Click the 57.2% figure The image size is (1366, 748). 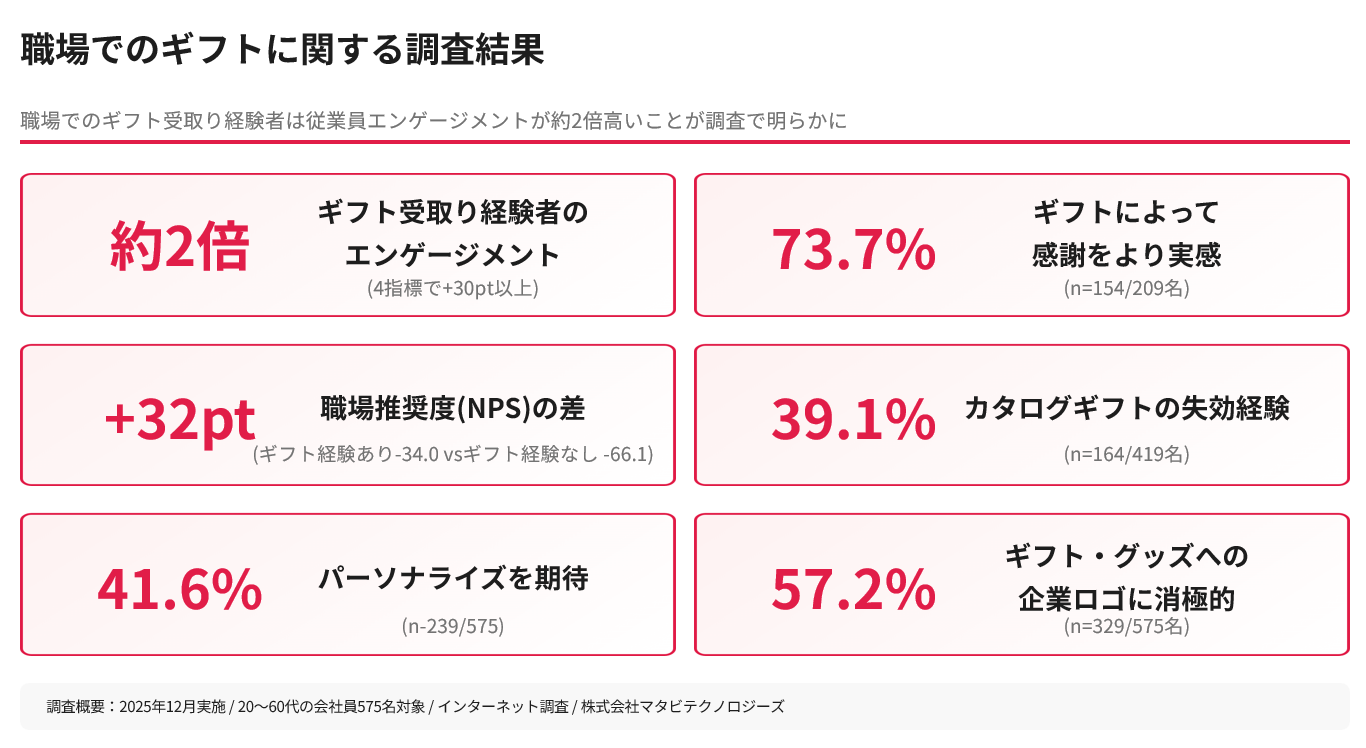[x=853, y=589]
